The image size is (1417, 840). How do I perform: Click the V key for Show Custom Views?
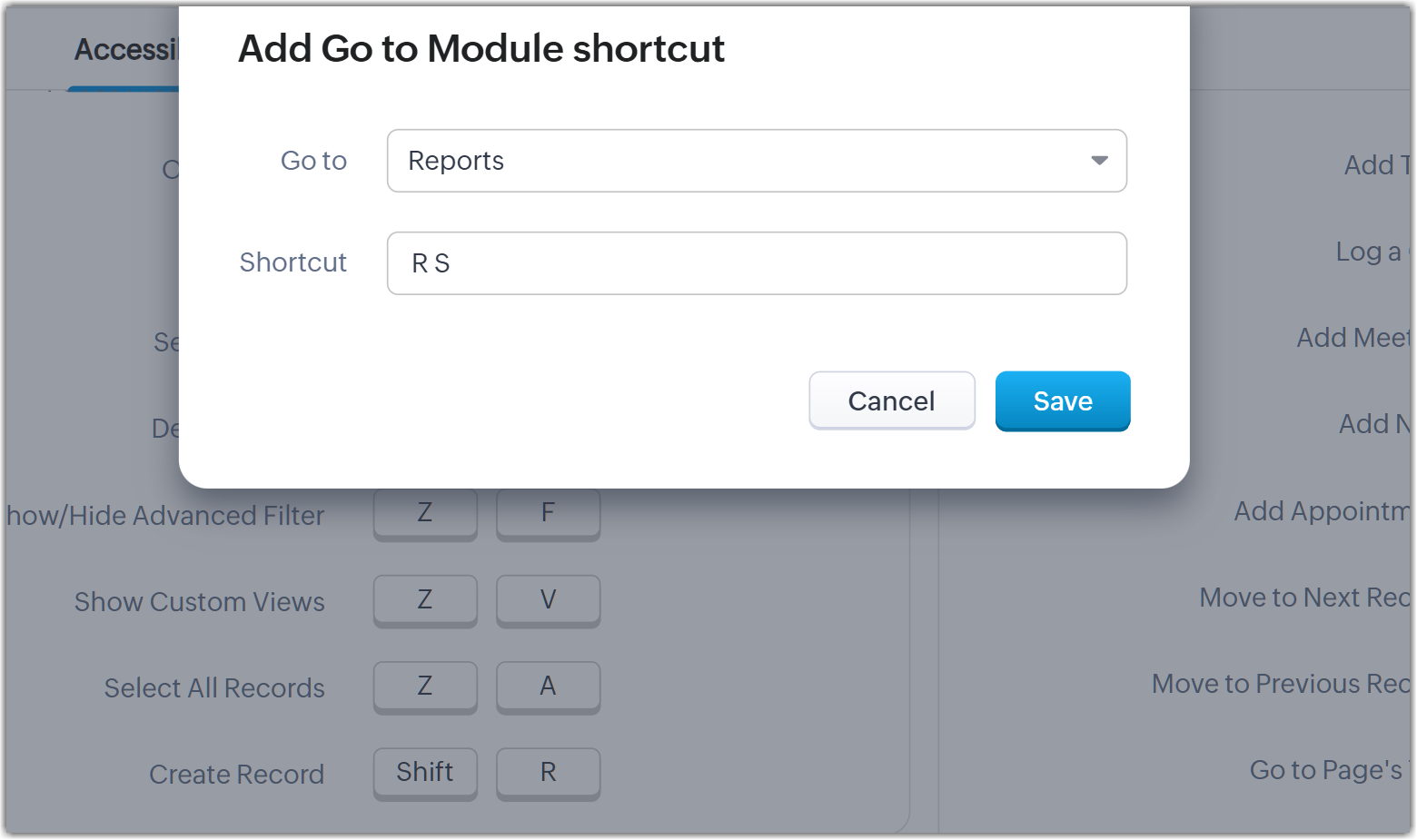[x=548, y=600]
